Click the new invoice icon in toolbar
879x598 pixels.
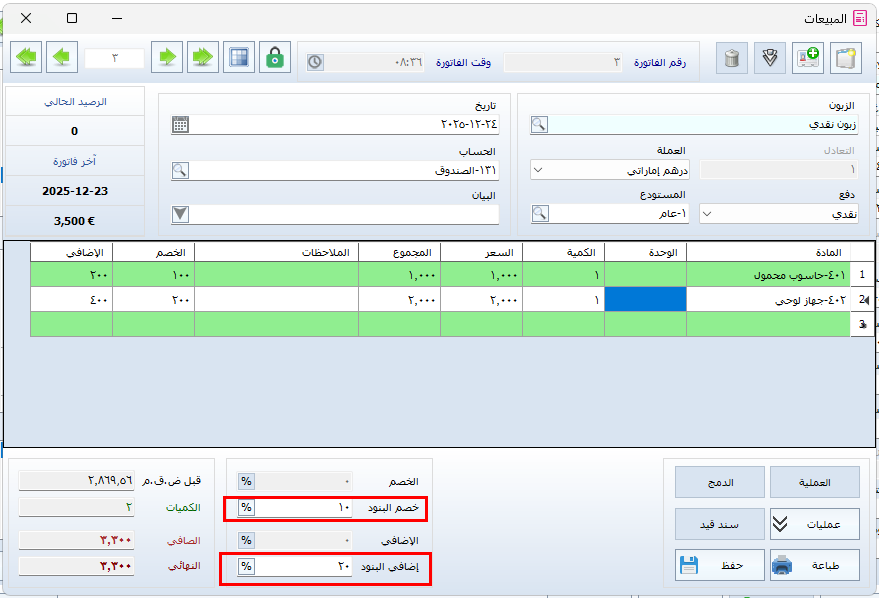(x=846, y=57)
